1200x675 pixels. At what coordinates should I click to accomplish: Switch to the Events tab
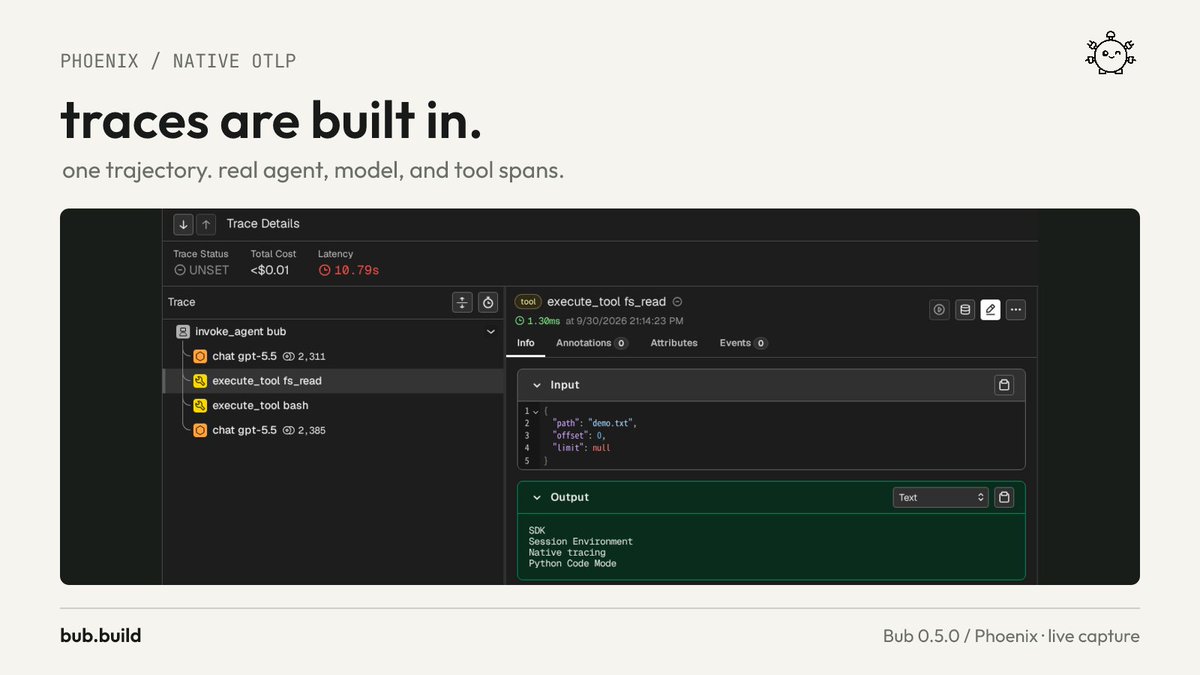744,343
